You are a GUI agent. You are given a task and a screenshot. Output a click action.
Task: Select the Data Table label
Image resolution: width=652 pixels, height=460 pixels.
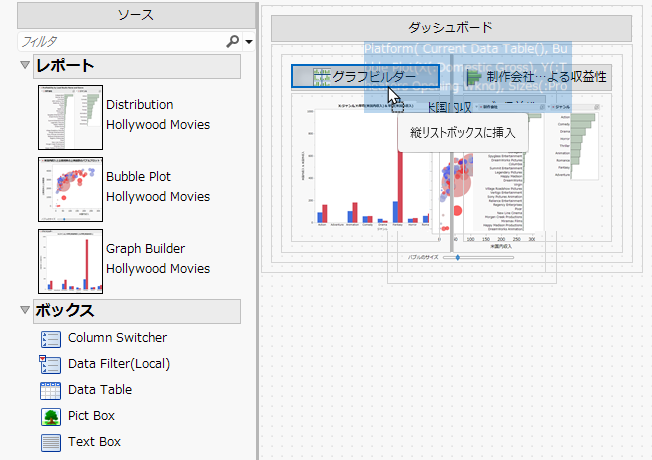[100, 389]
